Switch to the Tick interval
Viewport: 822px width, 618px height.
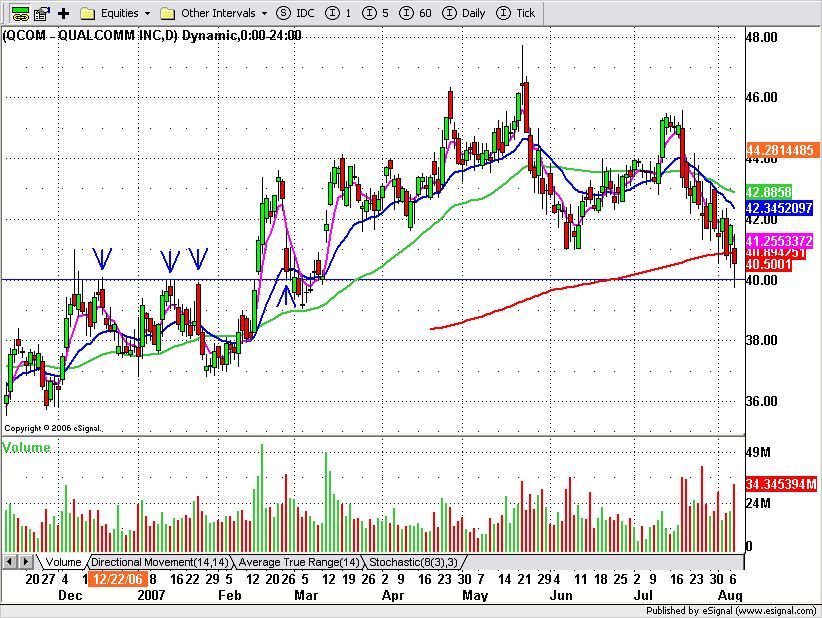click(x=515, y=13)
